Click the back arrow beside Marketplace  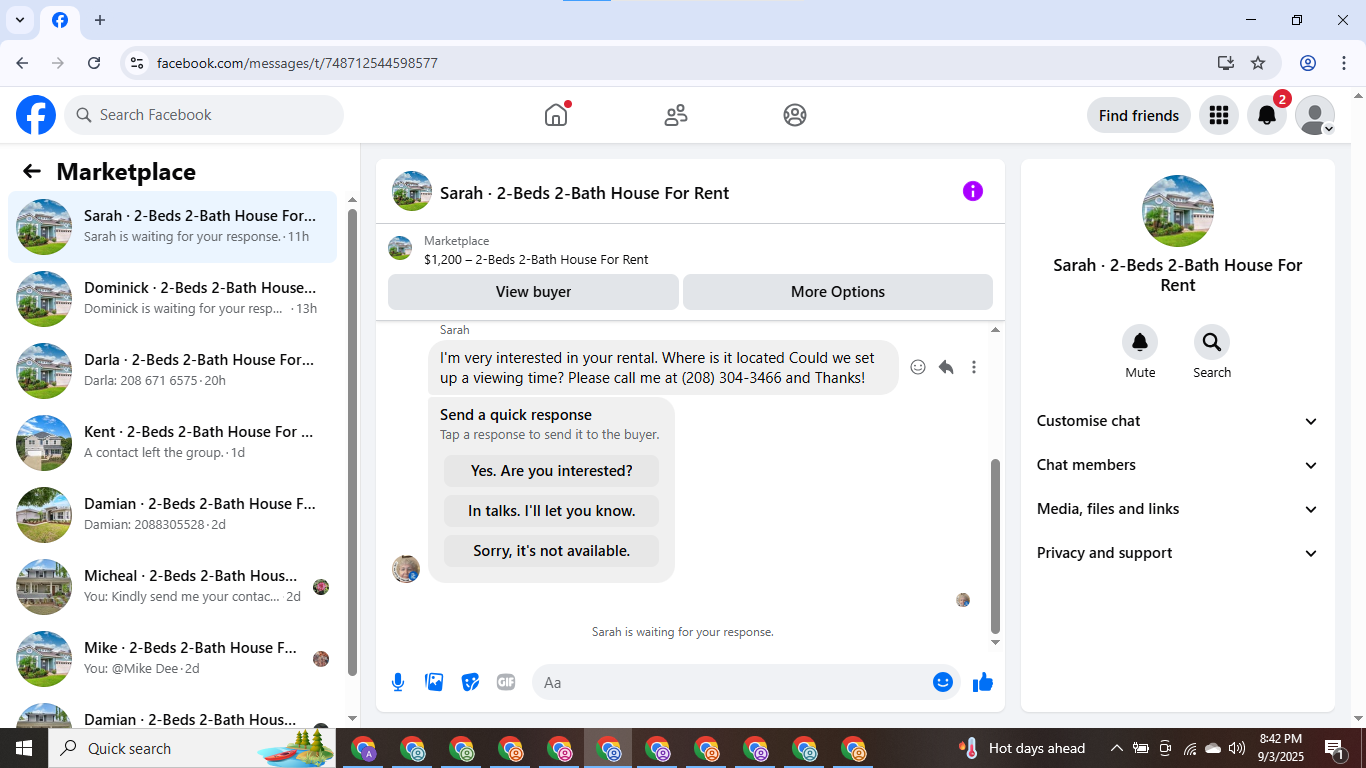tap(32, 172)
